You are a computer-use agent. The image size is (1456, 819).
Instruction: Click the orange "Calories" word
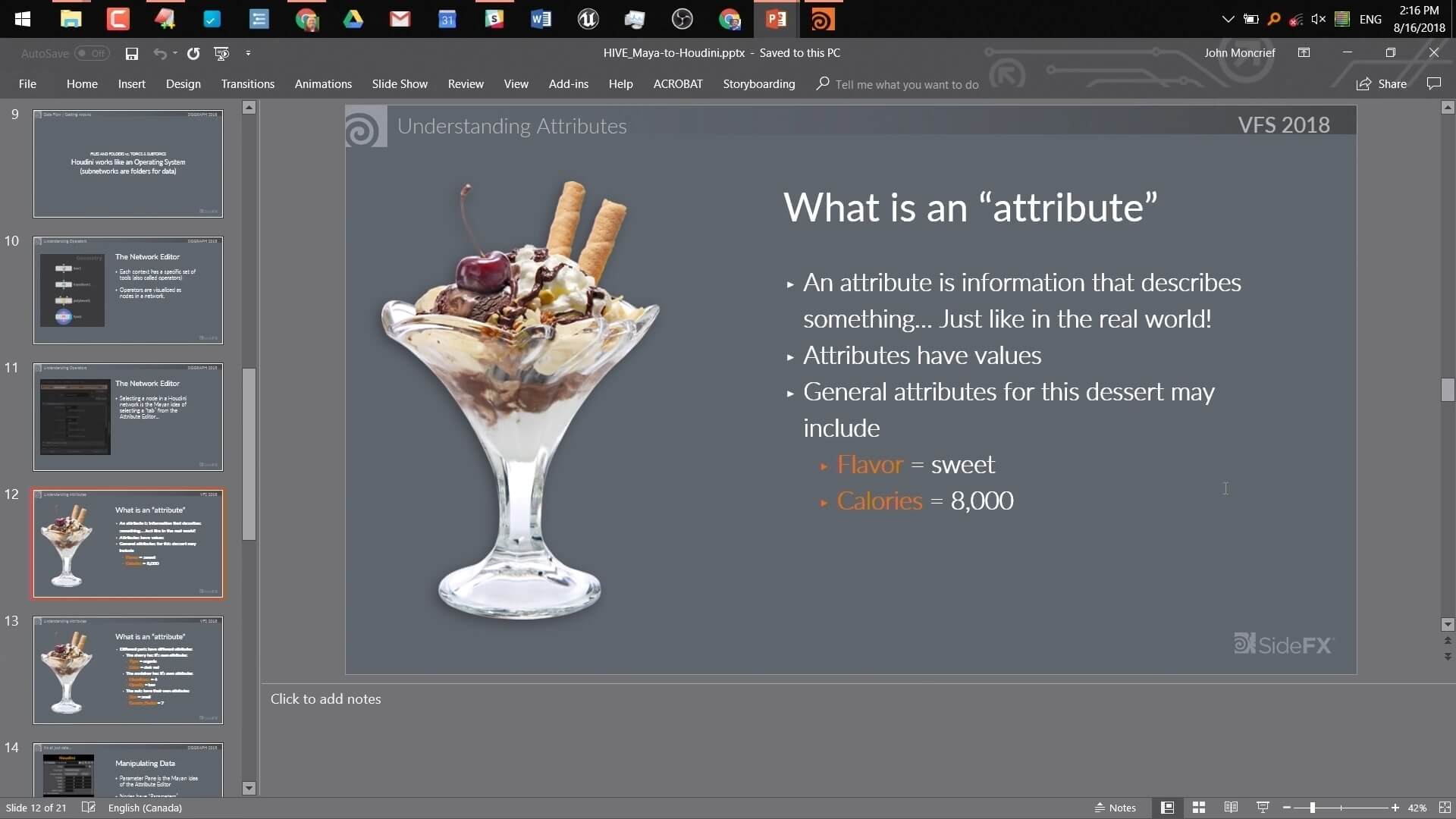tap(880, 500)
